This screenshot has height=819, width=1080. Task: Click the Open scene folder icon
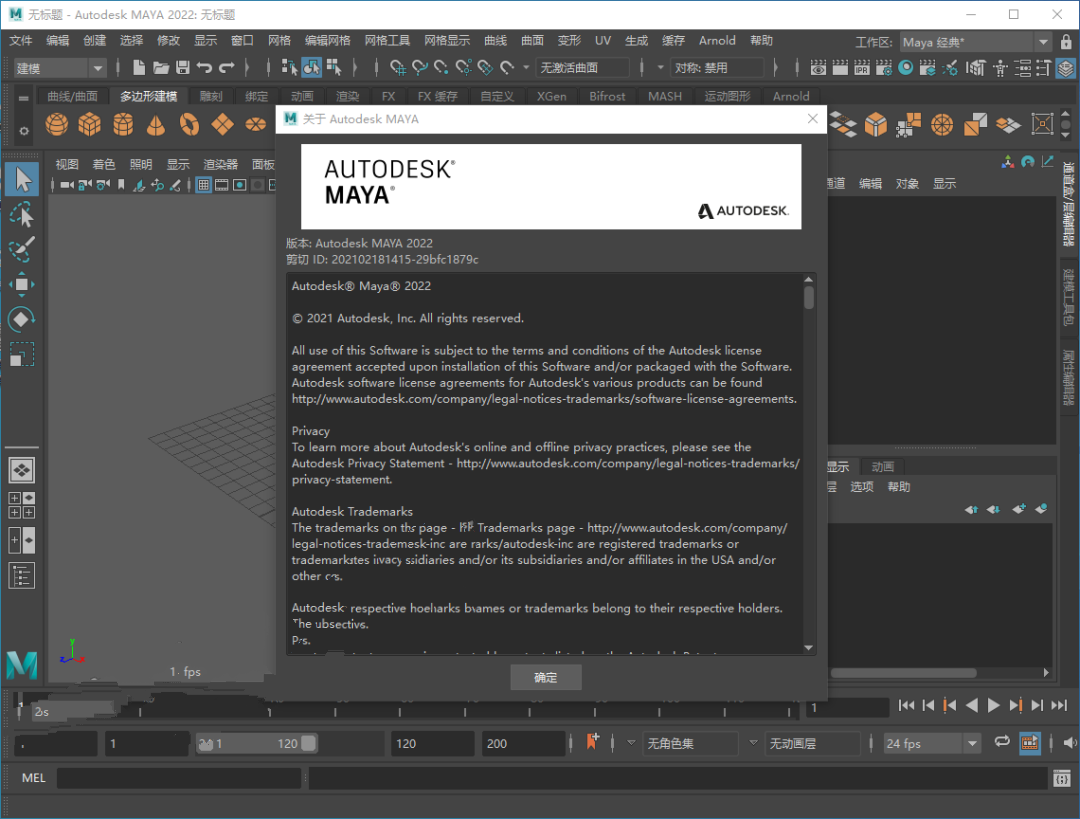[161, 68]
